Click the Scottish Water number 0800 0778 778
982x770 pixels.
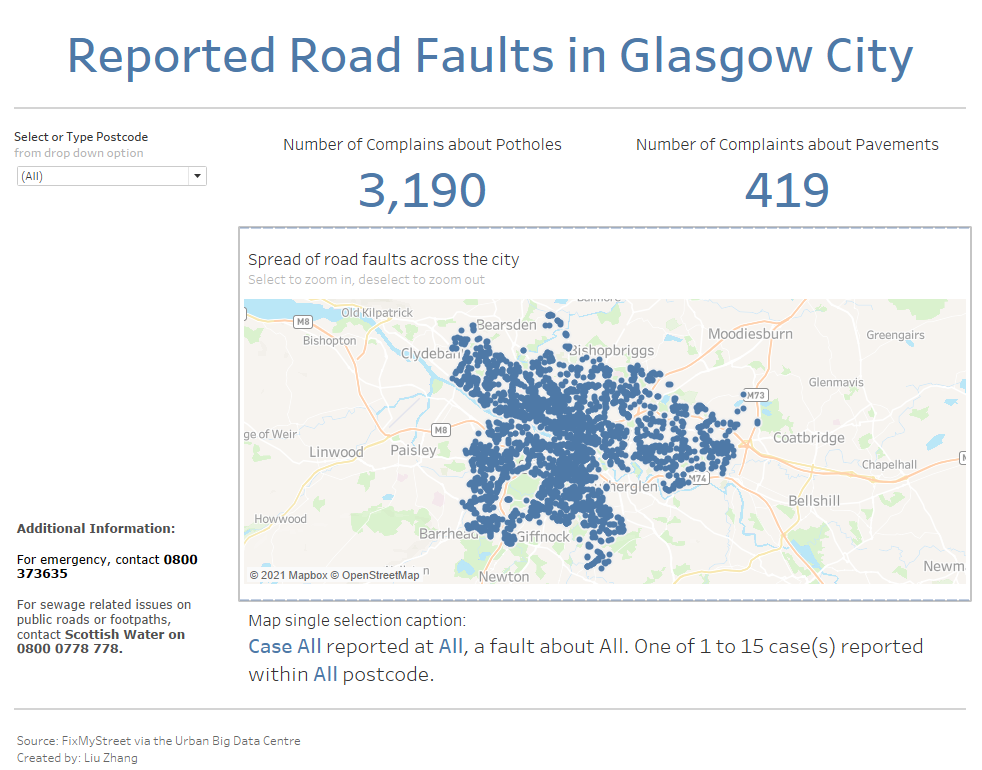[x=70, y=648]
